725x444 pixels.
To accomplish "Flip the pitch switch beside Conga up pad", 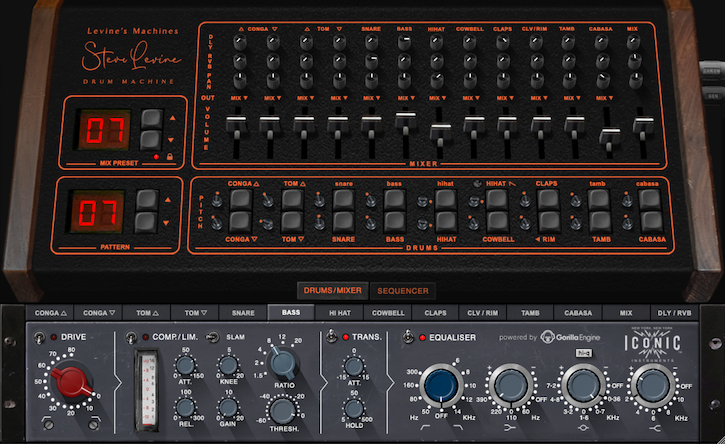I will click(215, 200).
